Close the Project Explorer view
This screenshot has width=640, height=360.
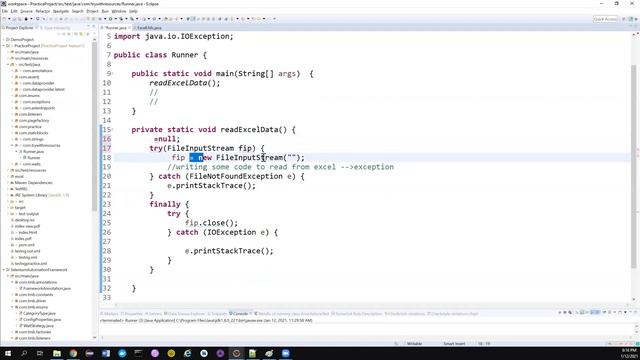click(x=36, y=28)
